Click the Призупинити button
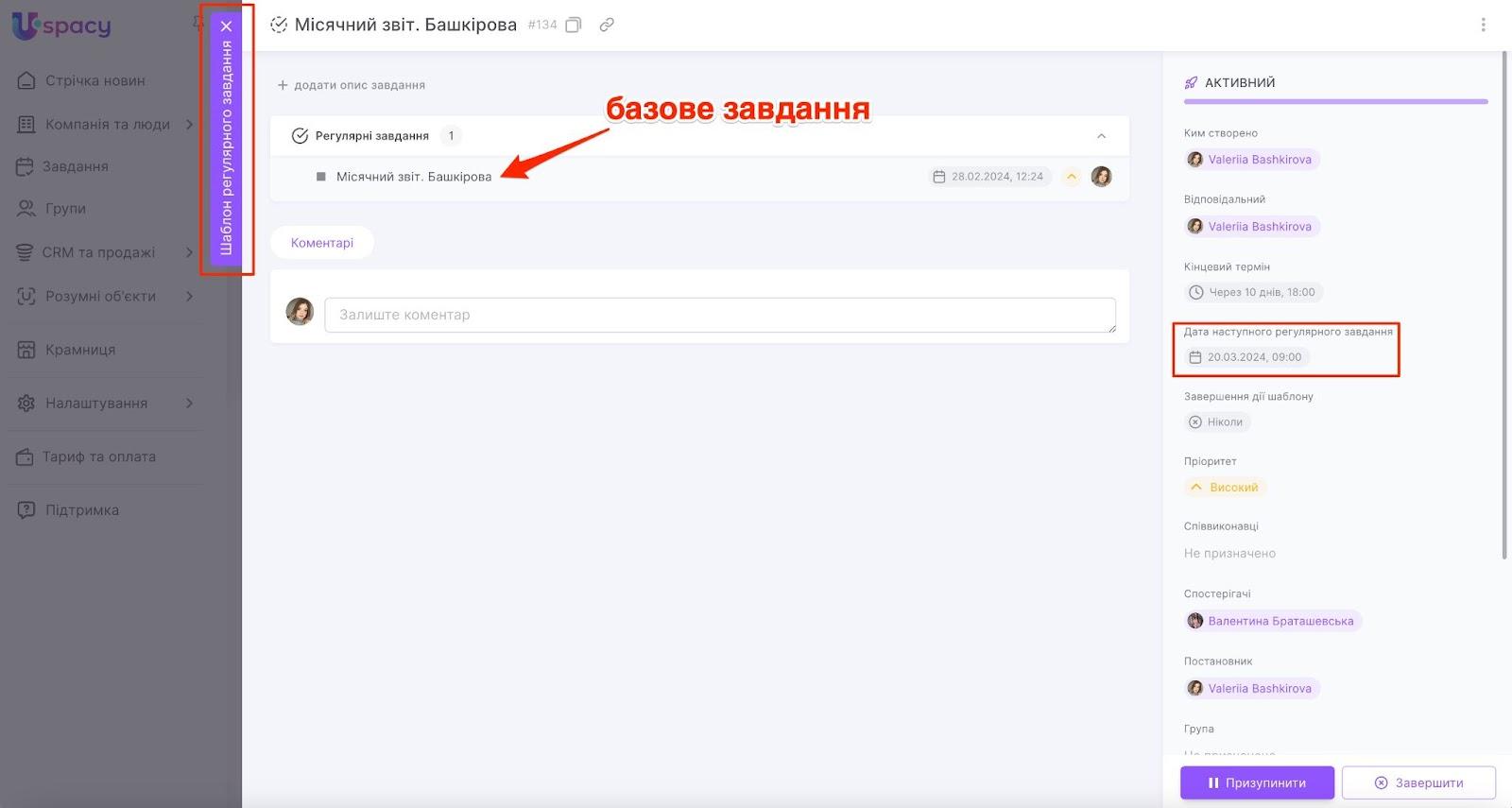1512x808 pixels. point(1257,782)
